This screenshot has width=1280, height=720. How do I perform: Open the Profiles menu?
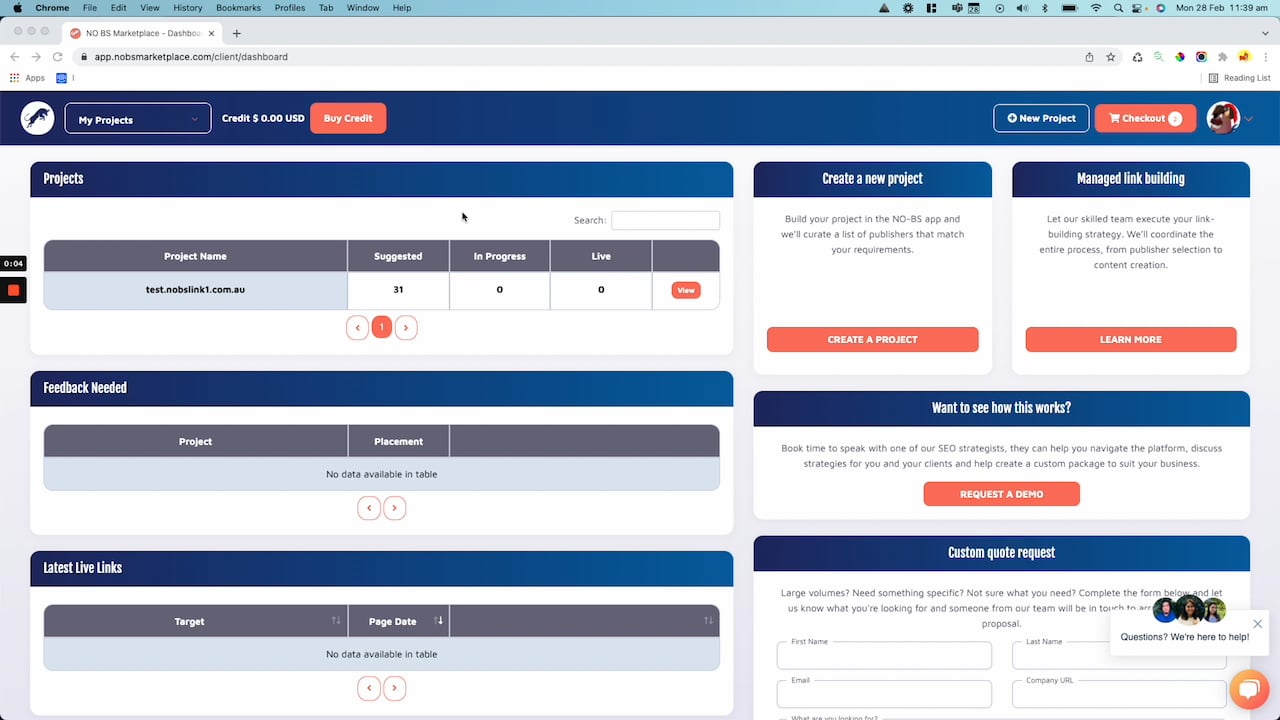(x=290, y=8)
